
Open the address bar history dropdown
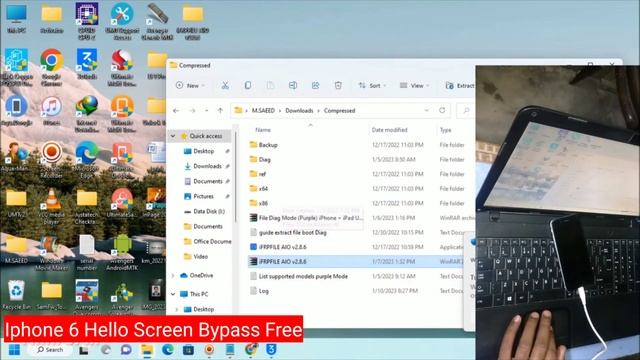(427, 111)
